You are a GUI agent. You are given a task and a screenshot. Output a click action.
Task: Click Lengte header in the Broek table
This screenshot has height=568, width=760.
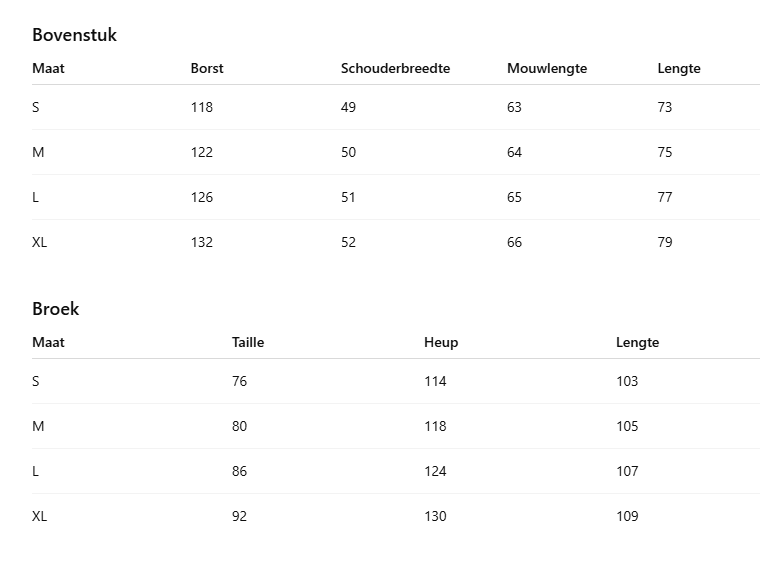click(637, 343)
